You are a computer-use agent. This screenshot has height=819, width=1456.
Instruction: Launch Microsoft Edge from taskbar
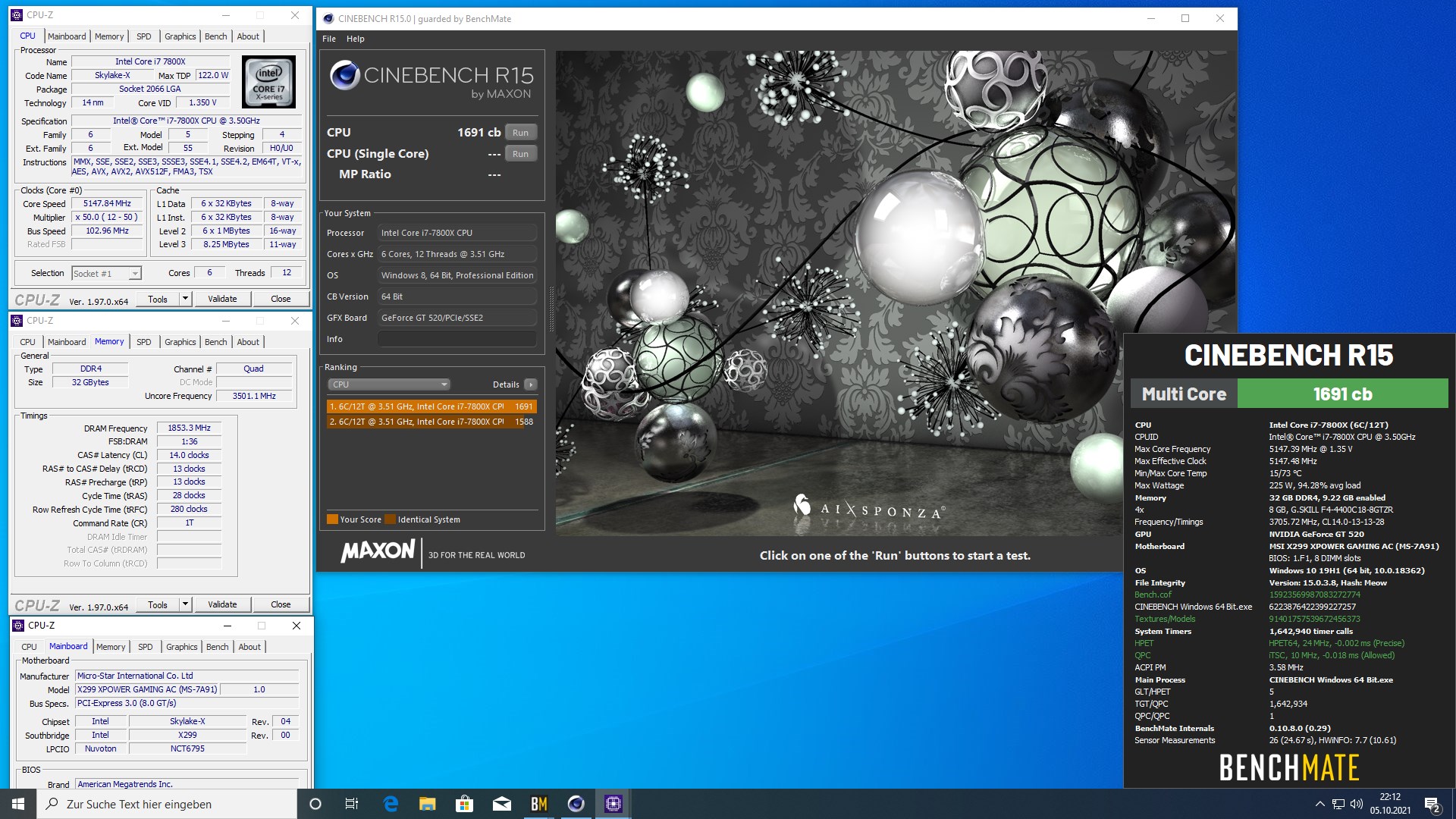391,804
